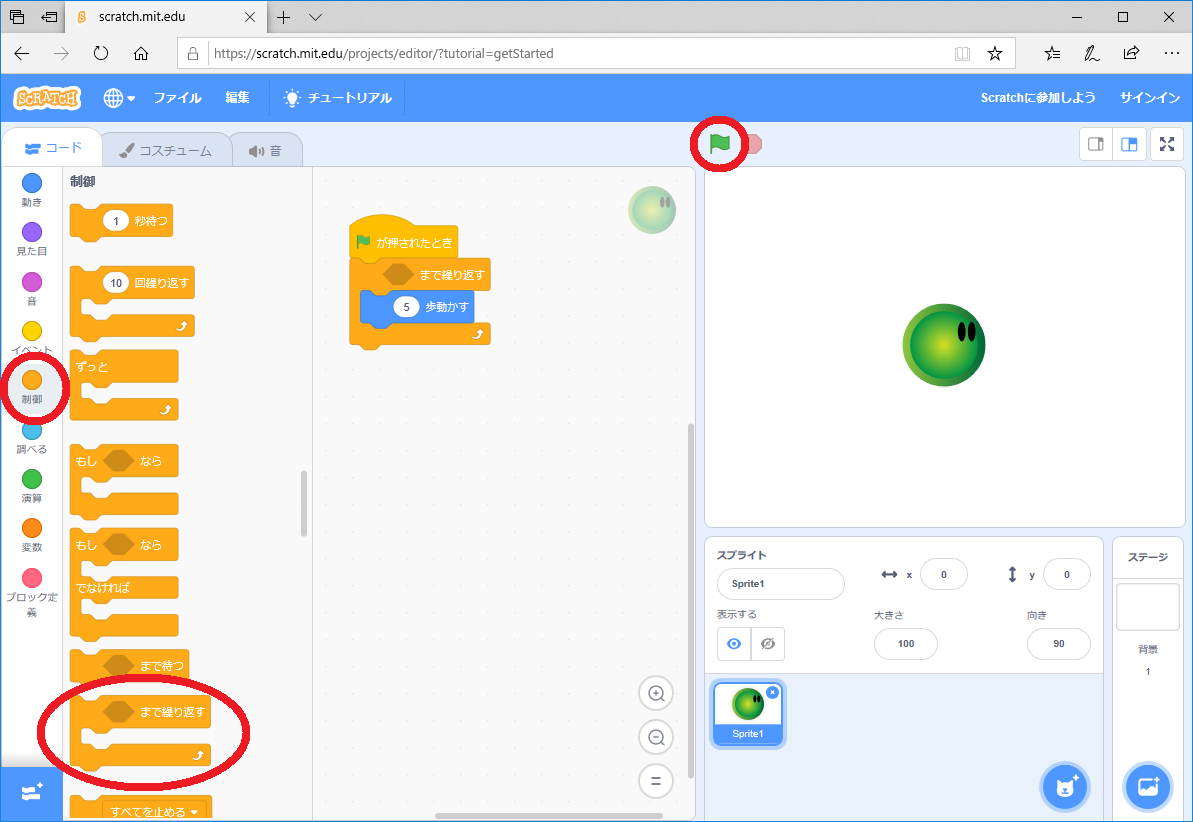Show the sprite with the eye button
Image resolution: width=1193 pixels, height=822 pixels.
pos(733,644)
